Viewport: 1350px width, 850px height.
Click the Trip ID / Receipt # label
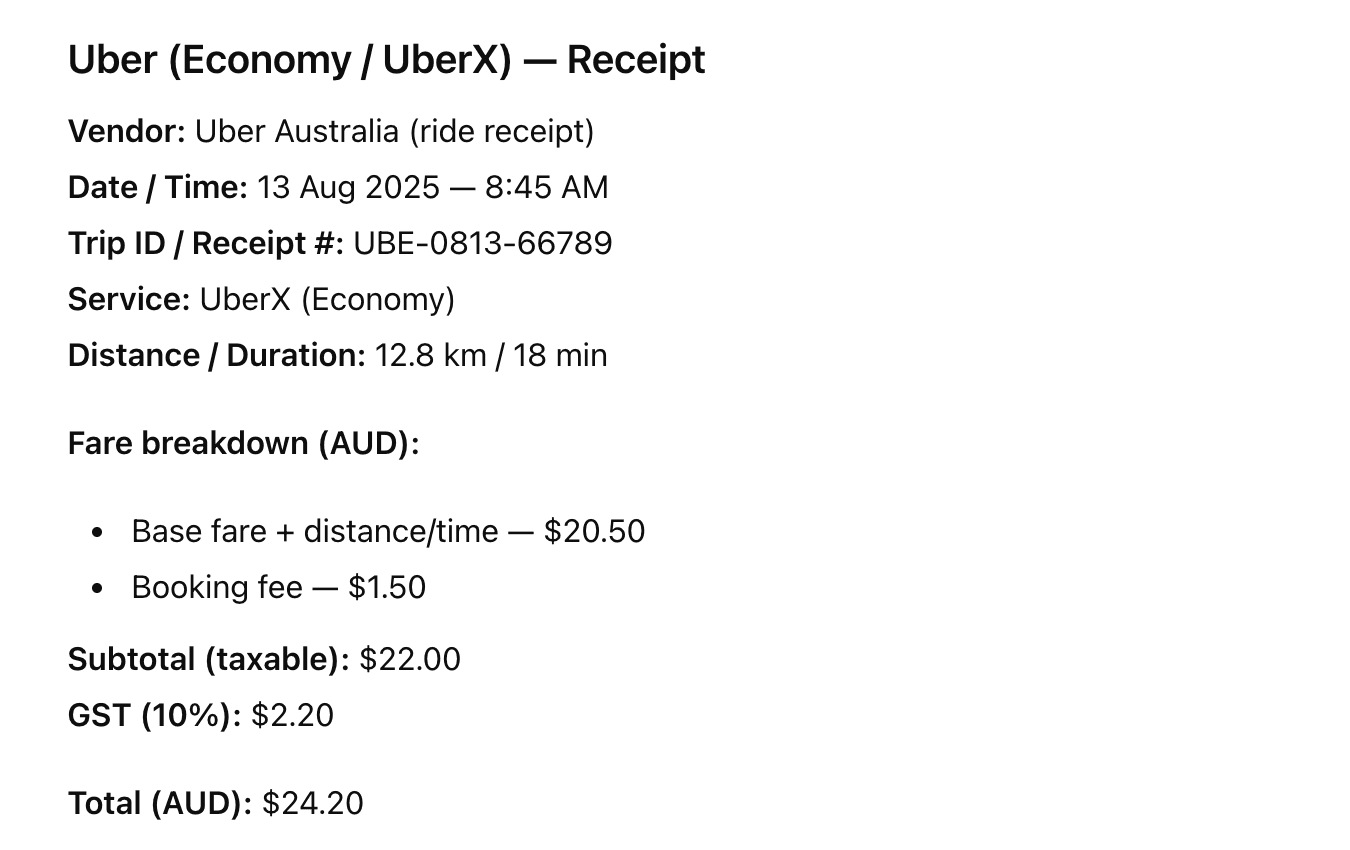205,243
